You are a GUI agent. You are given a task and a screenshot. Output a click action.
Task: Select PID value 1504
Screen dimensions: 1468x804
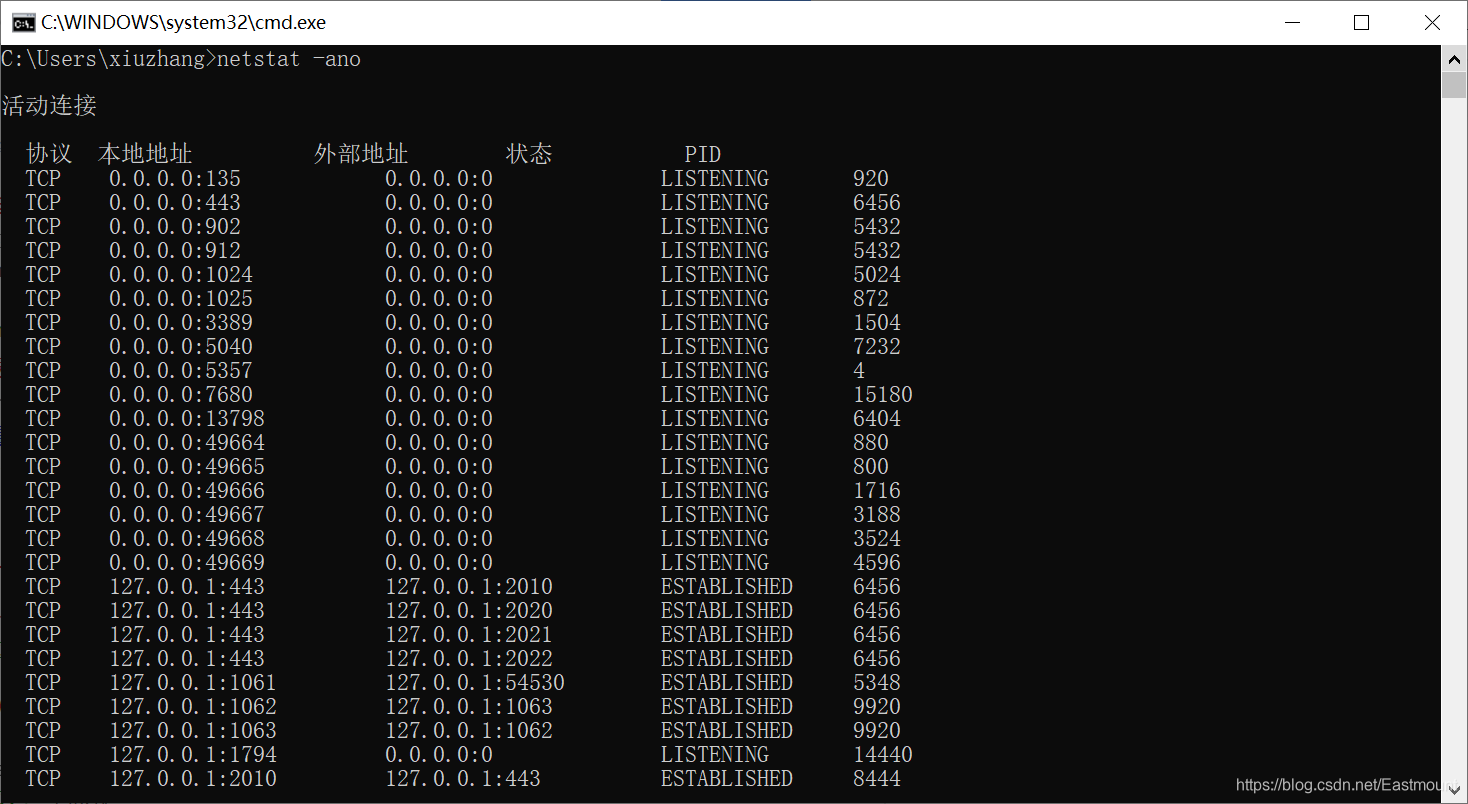click(x=877, y=323)
